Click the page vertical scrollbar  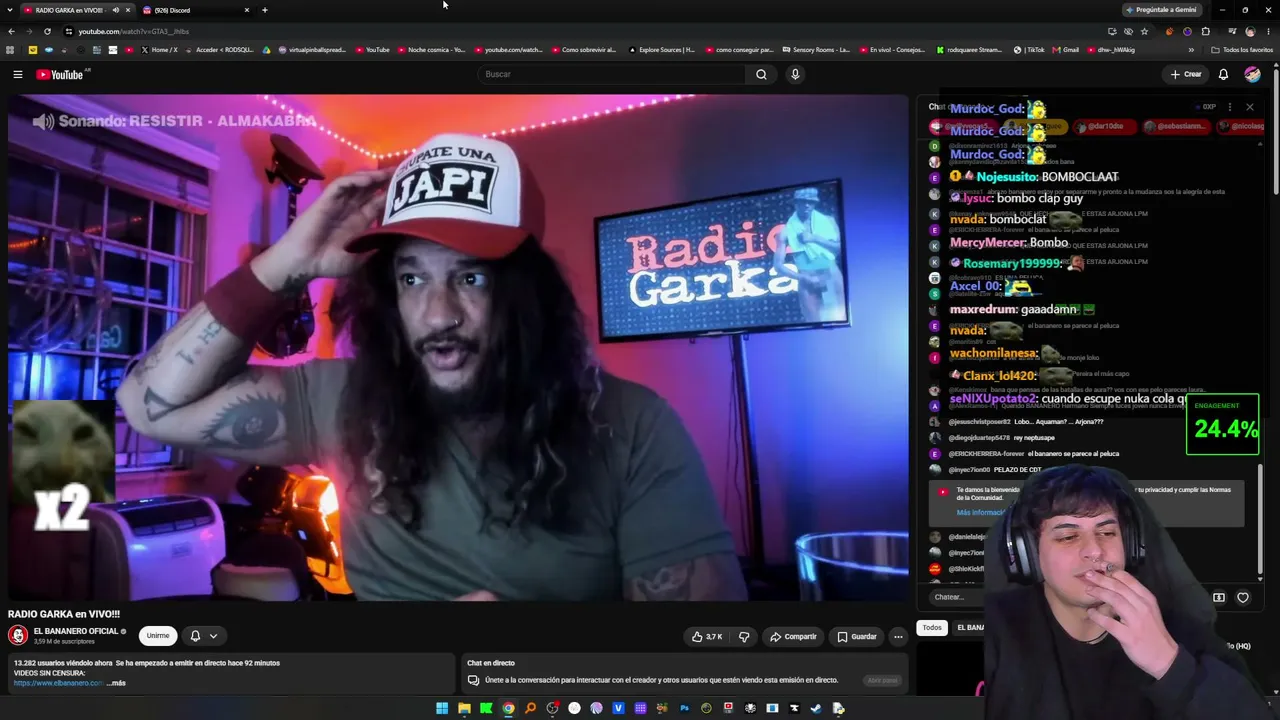pyautogui.click(x=1276, y=130)
